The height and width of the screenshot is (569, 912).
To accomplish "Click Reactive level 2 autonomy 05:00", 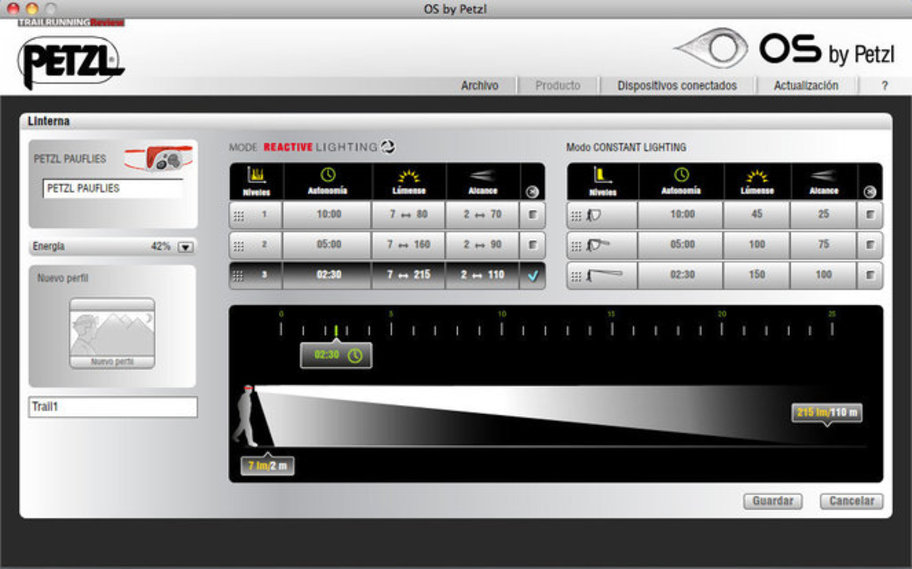I will [328, 245].
